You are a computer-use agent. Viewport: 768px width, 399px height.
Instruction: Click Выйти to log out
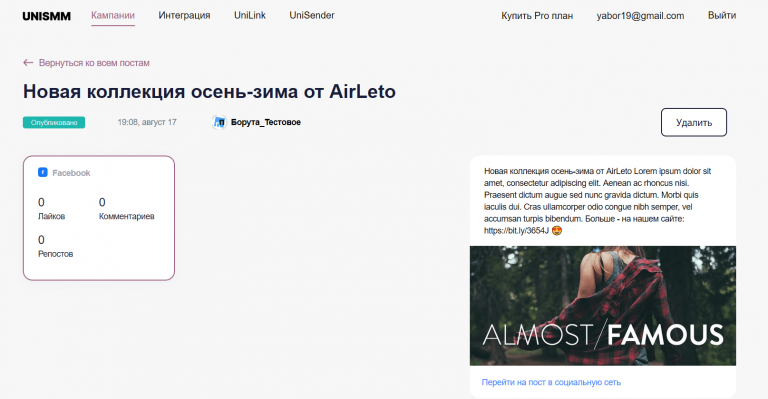pyautogui.click(x=722, y=15)
